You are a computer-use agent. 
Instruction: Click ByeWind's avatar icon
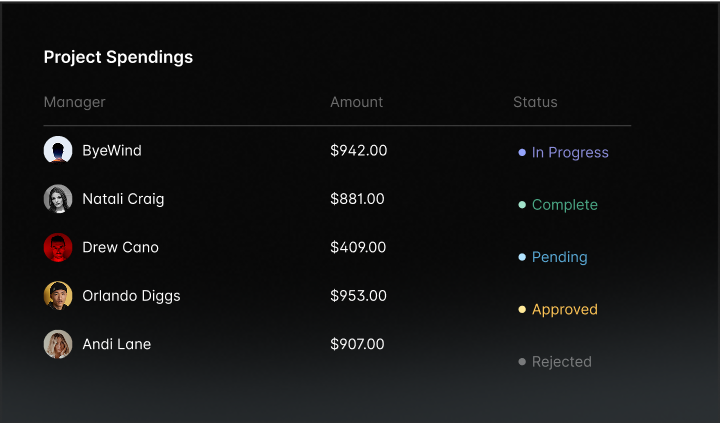(x=58, y=150)
